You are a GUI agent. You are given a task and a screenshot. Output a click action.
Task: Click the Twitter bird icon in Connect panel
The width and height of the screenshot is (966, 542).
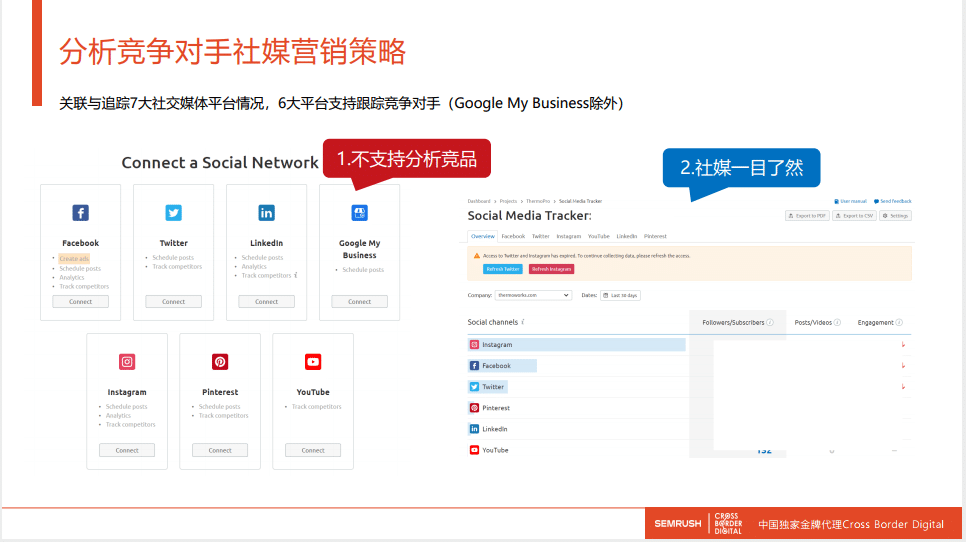173,212
